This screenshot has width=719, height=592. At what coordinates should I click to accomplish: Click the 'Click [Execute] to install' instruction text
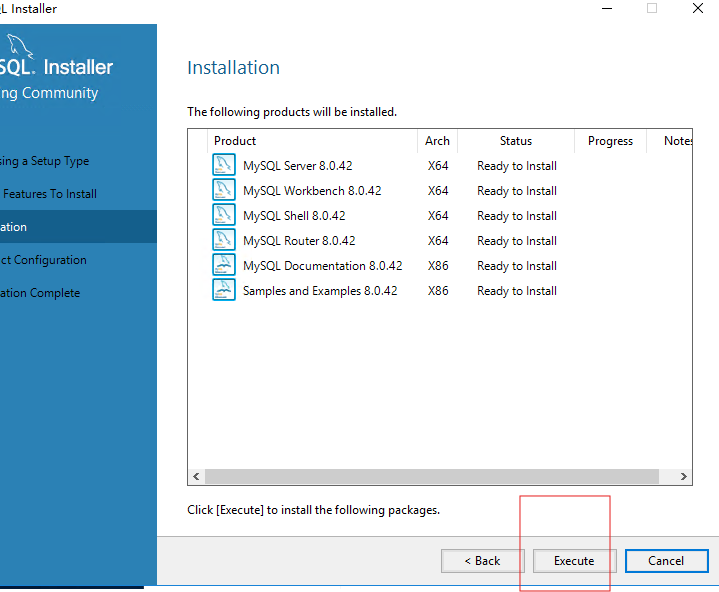pyautogui.click(x=314, y=510)
